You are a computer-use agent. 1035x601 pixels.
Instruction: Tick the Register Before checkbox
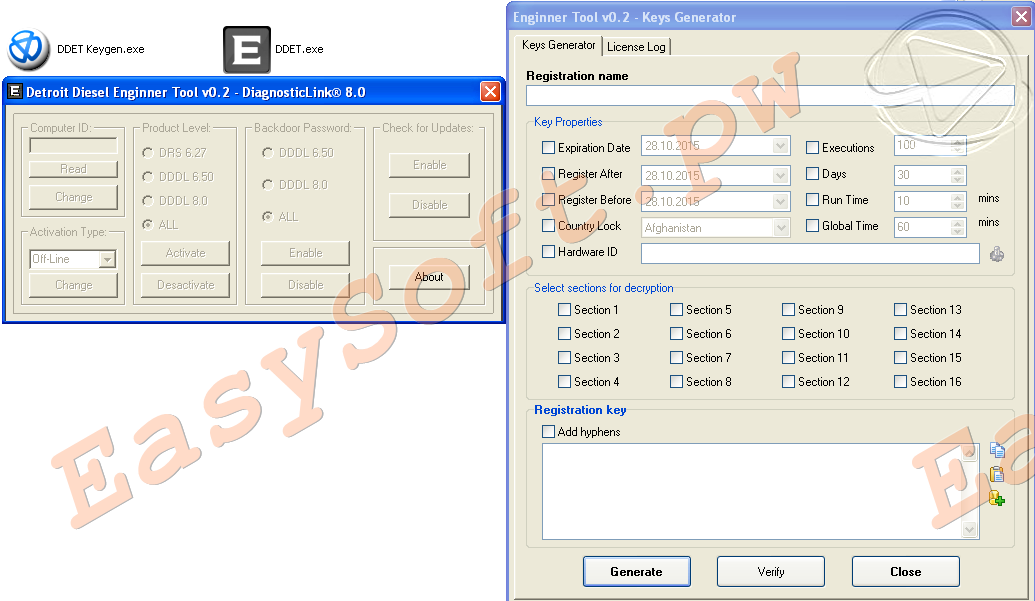(x=548, y=199)
